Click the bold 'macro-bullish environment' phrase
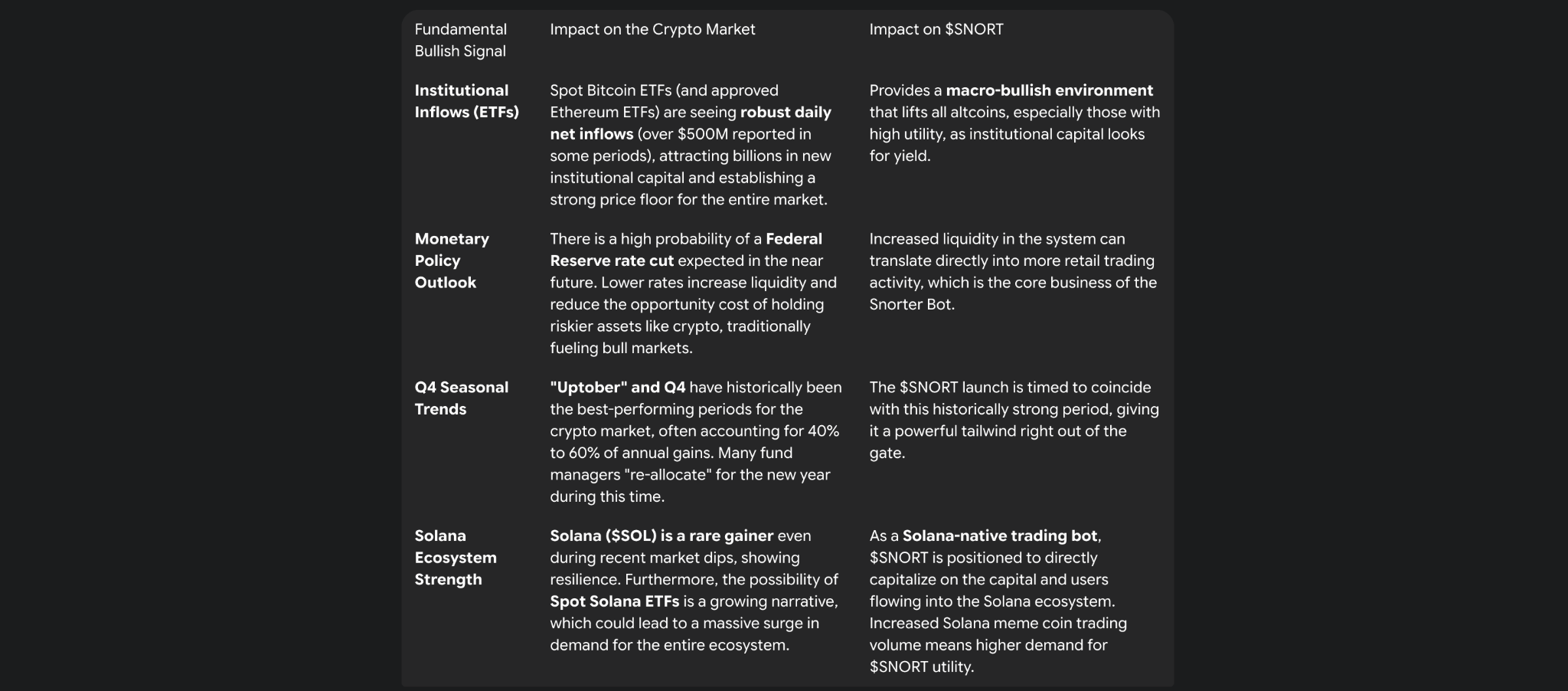This screenshot has height=691, width=1568. click(x=1049, y=90)
